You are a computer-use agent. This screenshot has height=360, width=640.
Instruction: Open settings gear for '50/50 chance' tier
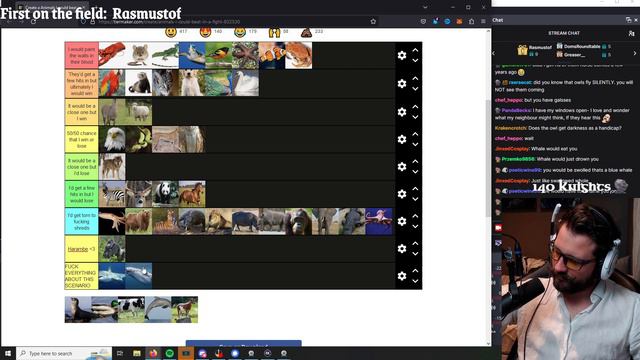coord(402,140)
